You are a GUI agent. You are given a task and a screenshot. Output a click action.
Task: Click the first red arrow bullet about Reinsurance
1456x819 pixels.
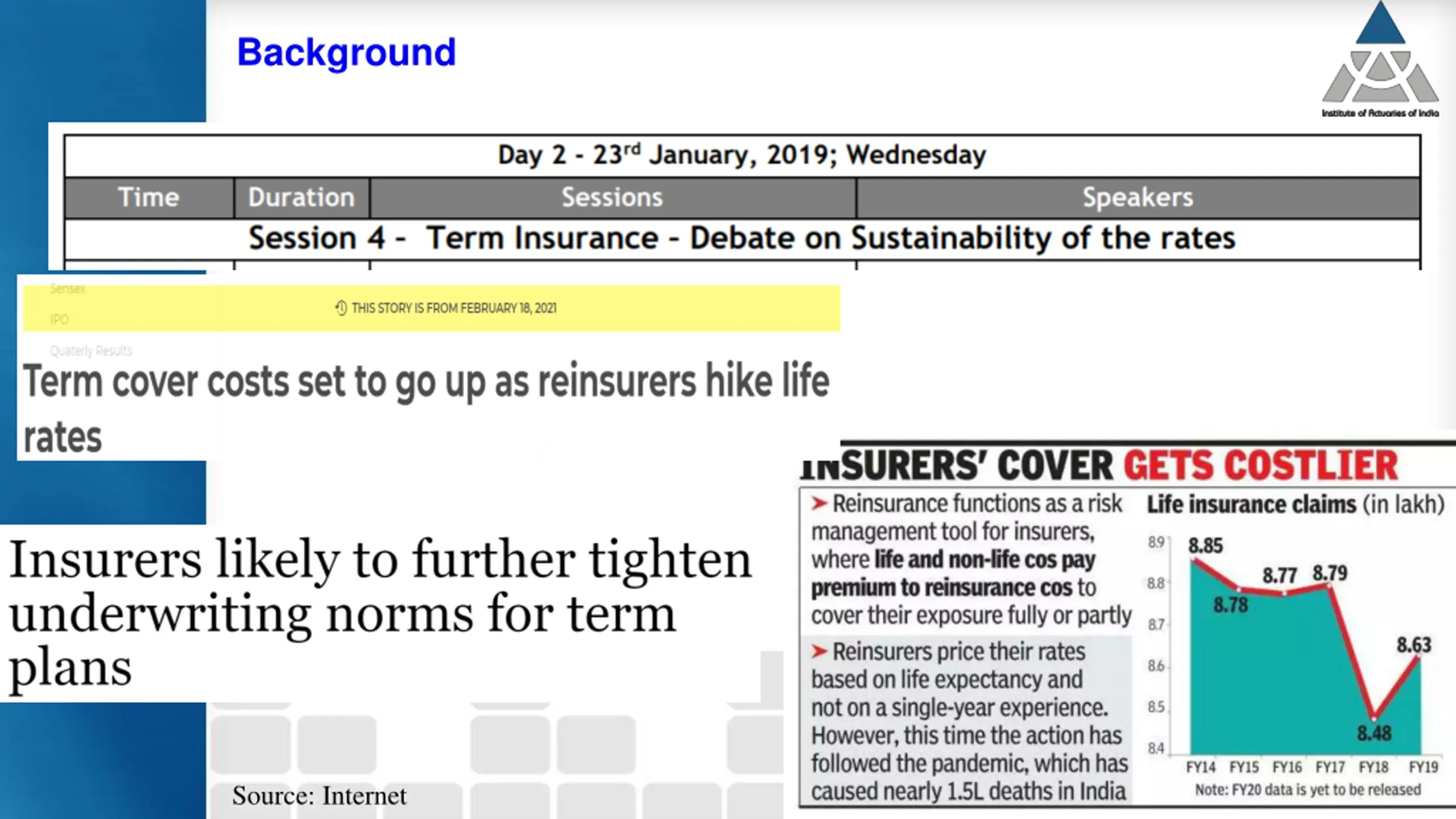tap(819, 503)
